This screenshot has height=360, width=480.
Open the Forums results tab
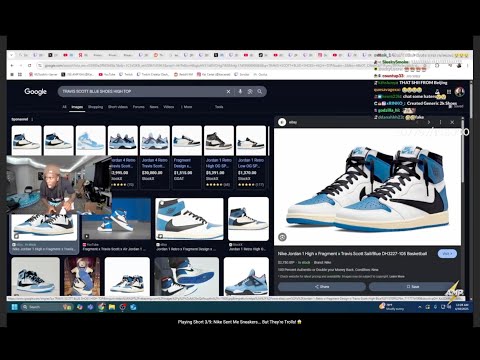[x=139, y=107]
